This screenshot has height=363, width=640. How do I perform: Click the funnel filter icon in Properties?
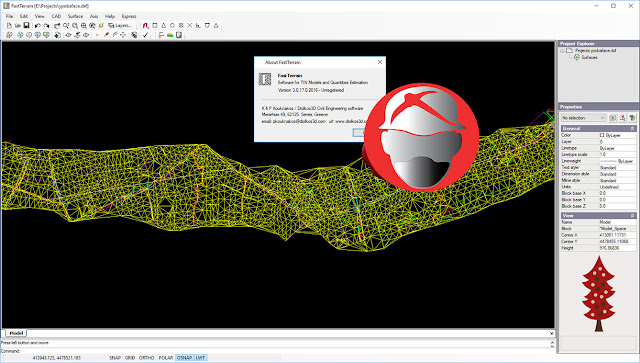click(632, 118)
